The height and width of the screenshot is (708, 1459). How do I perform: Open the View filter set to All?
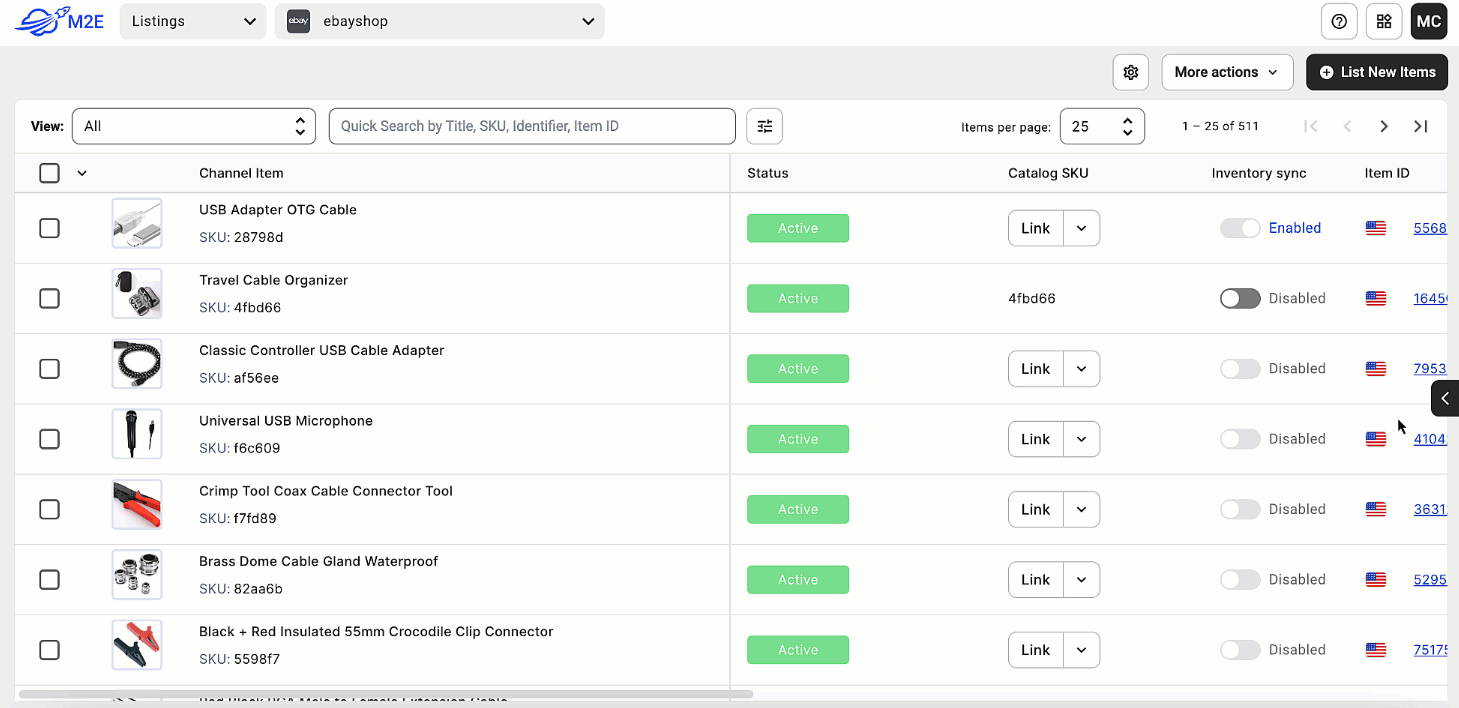(x=193, y=126)
